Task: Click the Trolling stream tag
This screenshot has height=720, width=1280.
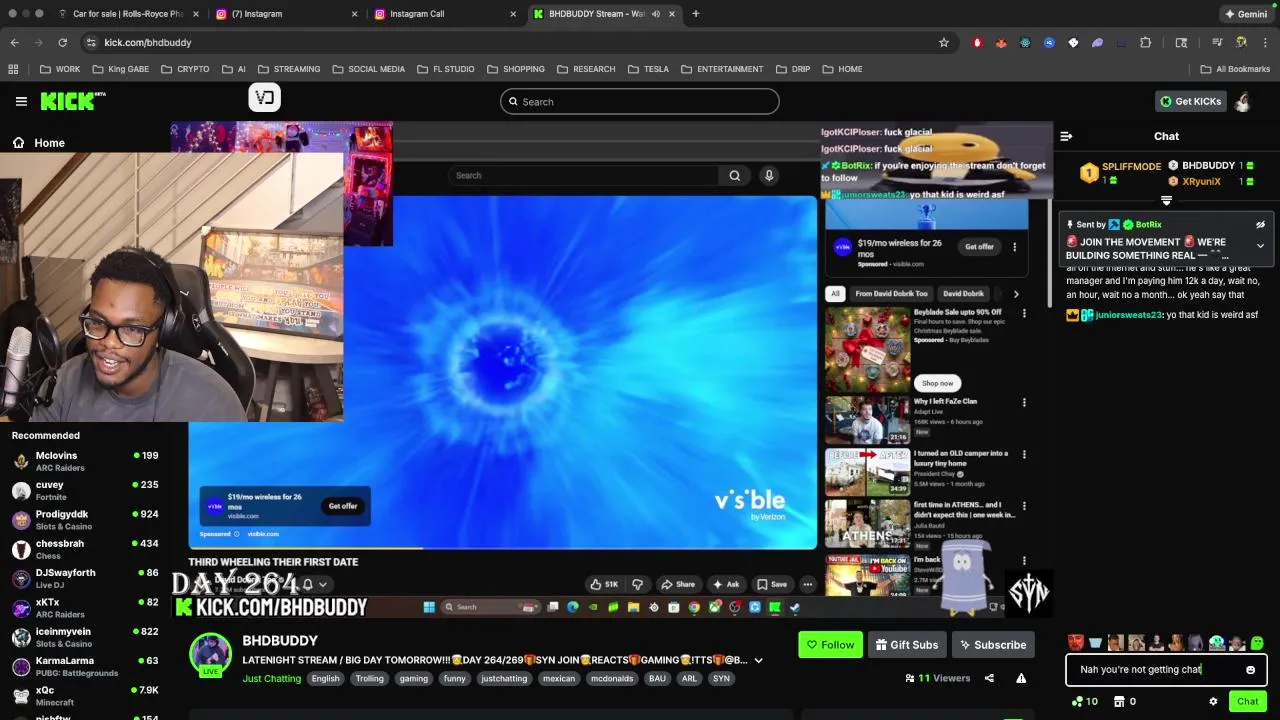Action: pos(369,678)
